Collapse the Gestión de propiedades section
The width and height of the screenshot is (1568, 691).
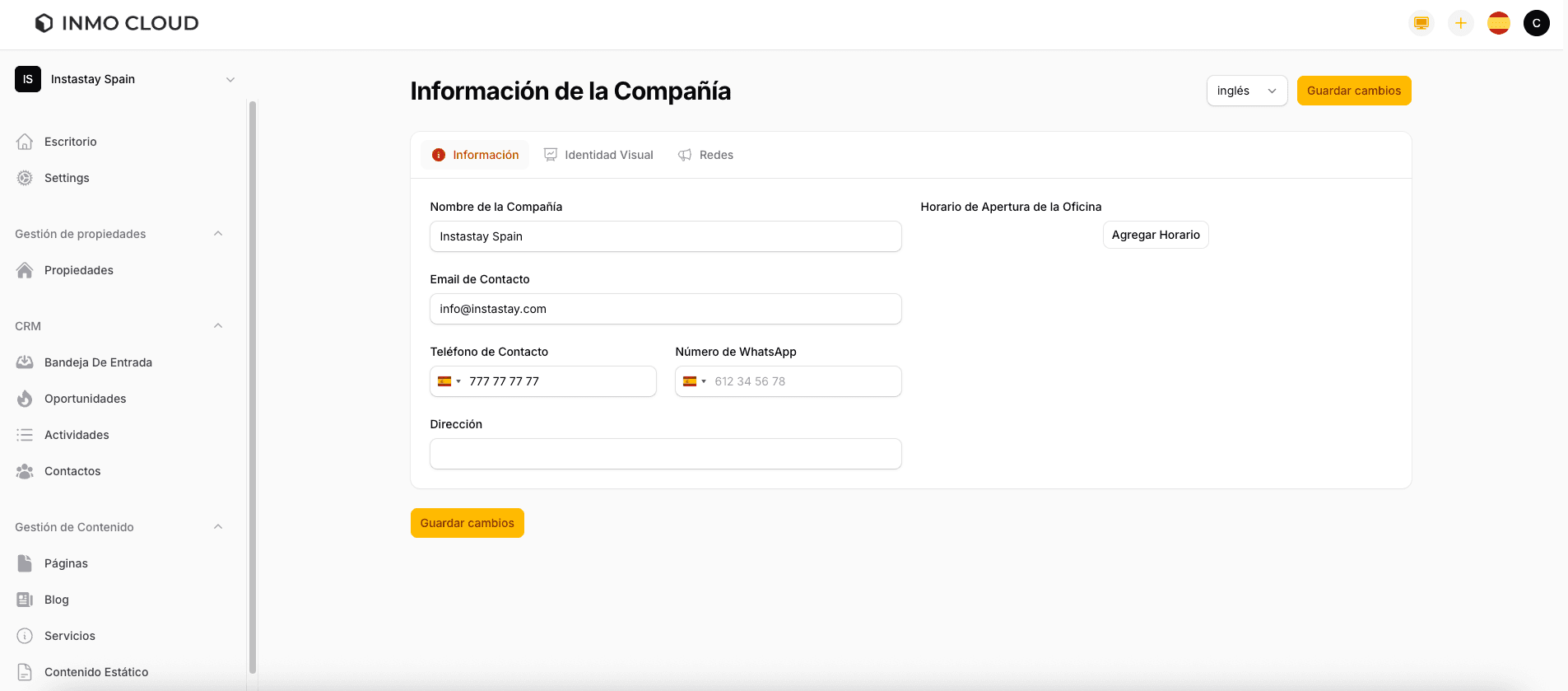click(218, 234)
